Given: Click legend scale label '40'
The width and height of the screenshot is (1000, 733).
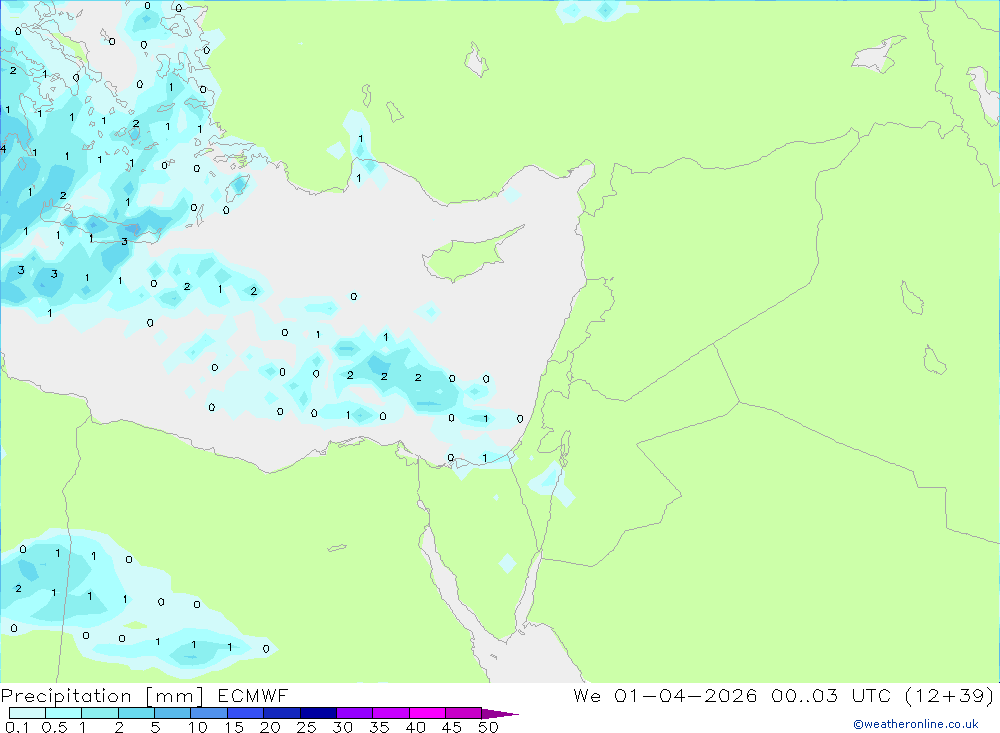Looking at the screenshot, I should [x=415, y=727].
